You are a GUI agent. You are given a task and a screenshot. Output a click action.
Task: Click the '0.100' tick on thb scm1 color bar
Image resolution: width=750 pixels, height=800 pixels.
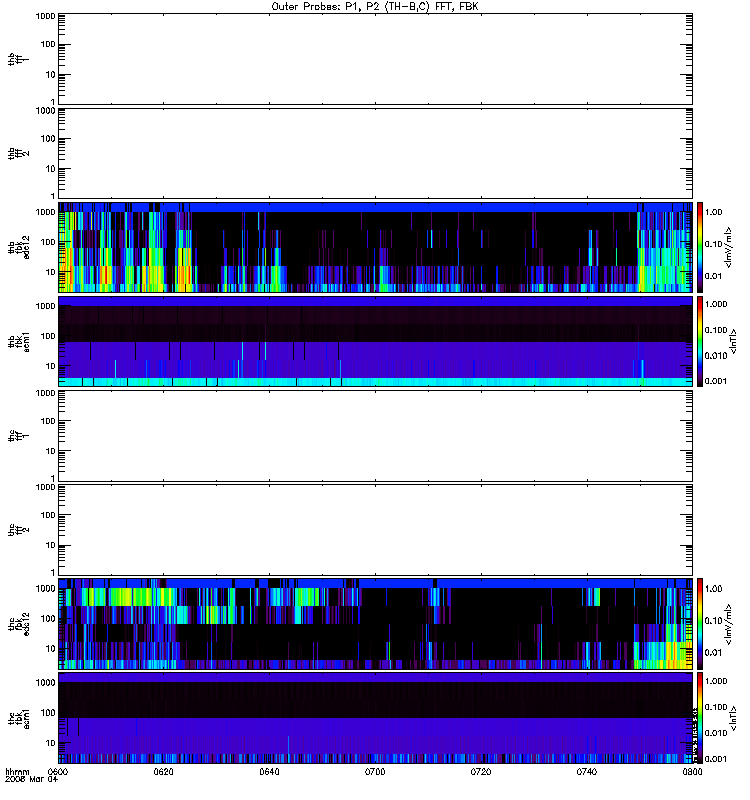point(716,330)
